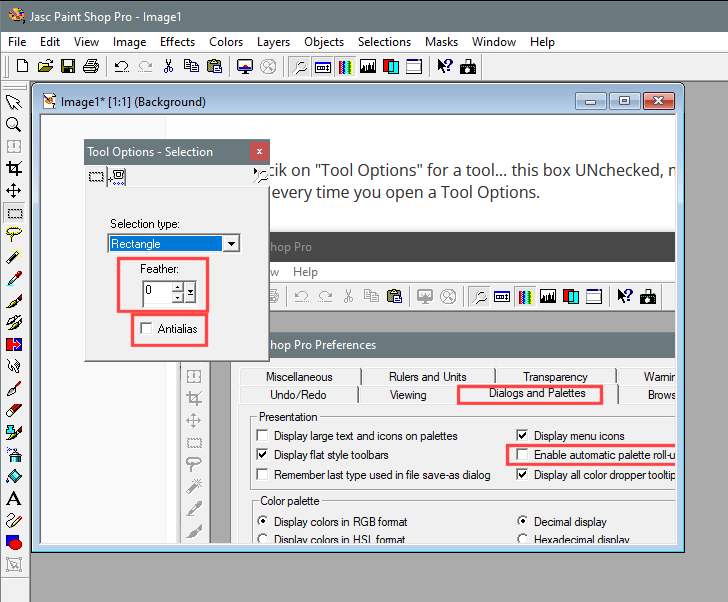This screenshot has height=602, width=728.
Task: Copy using the main toolbar copy icon
Action: [x=191, y=66]
